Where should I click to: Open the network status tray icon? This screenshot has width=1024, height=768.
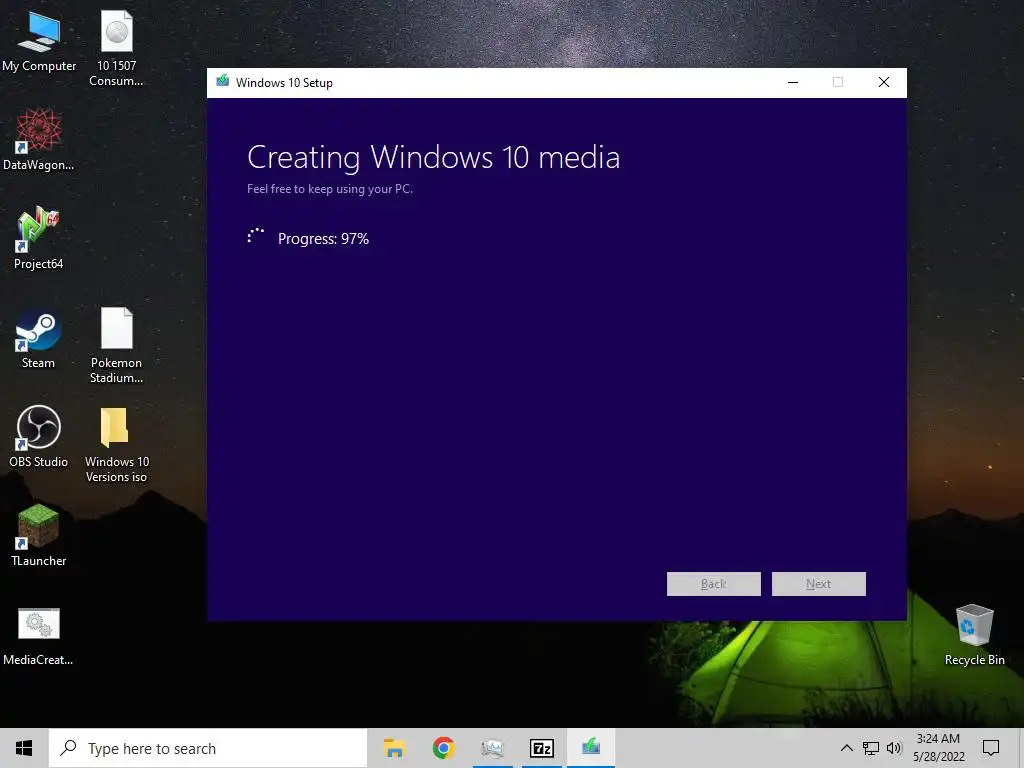tap(871, 748)
